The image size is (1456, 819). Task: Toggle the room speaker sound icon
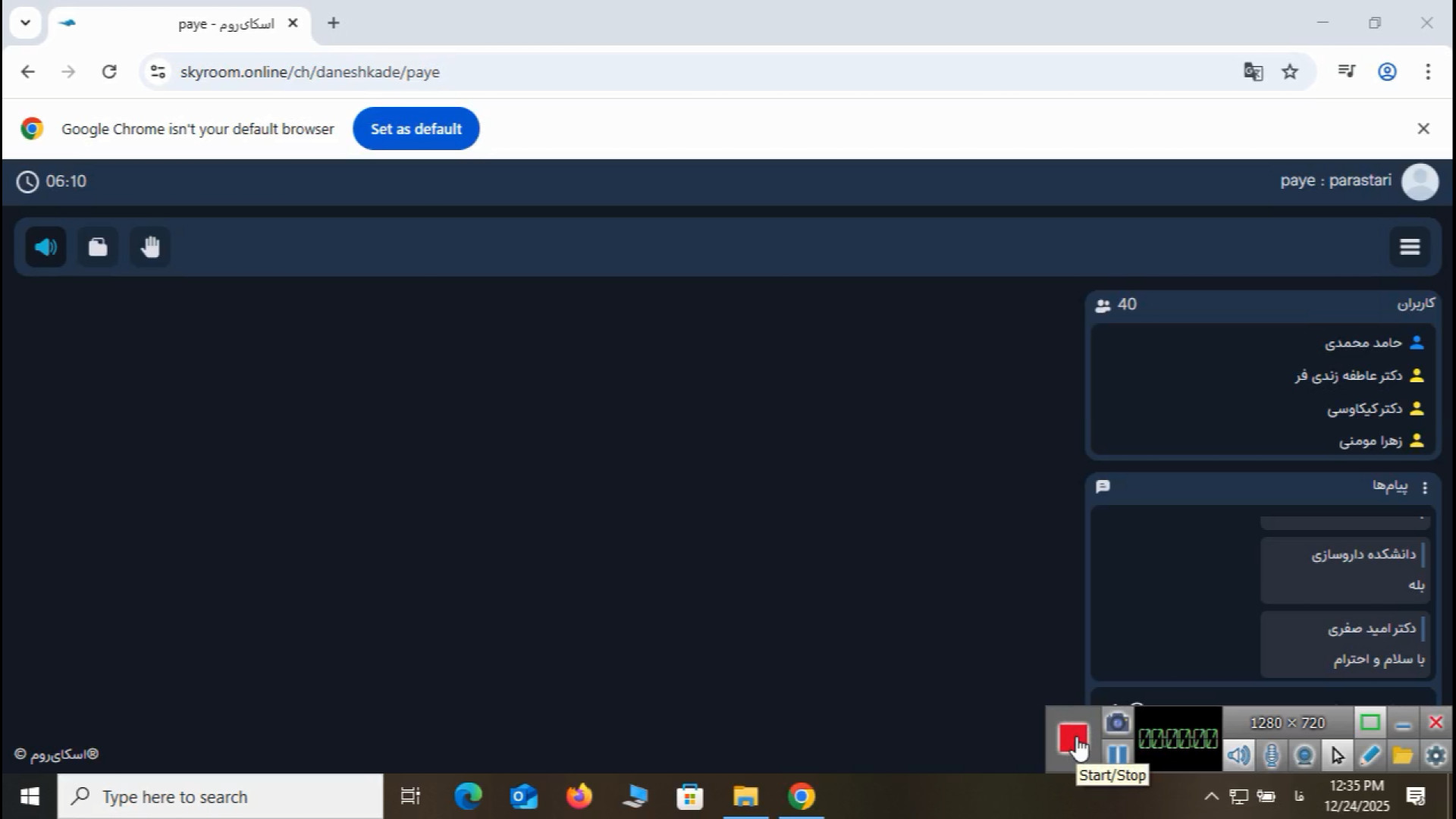45,247
